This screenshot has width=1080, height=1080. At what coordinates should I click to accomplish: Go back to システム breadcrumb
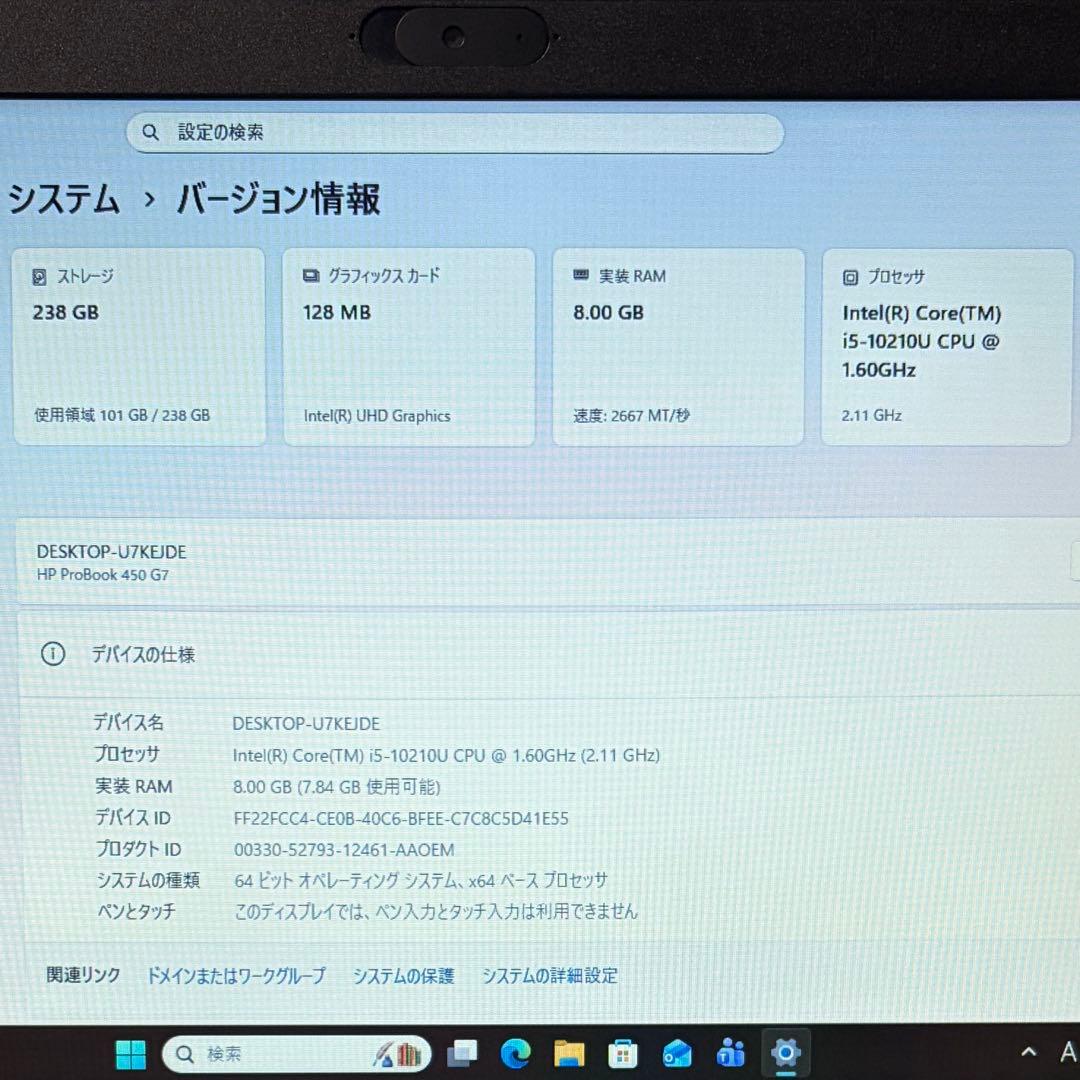point(64,200)
